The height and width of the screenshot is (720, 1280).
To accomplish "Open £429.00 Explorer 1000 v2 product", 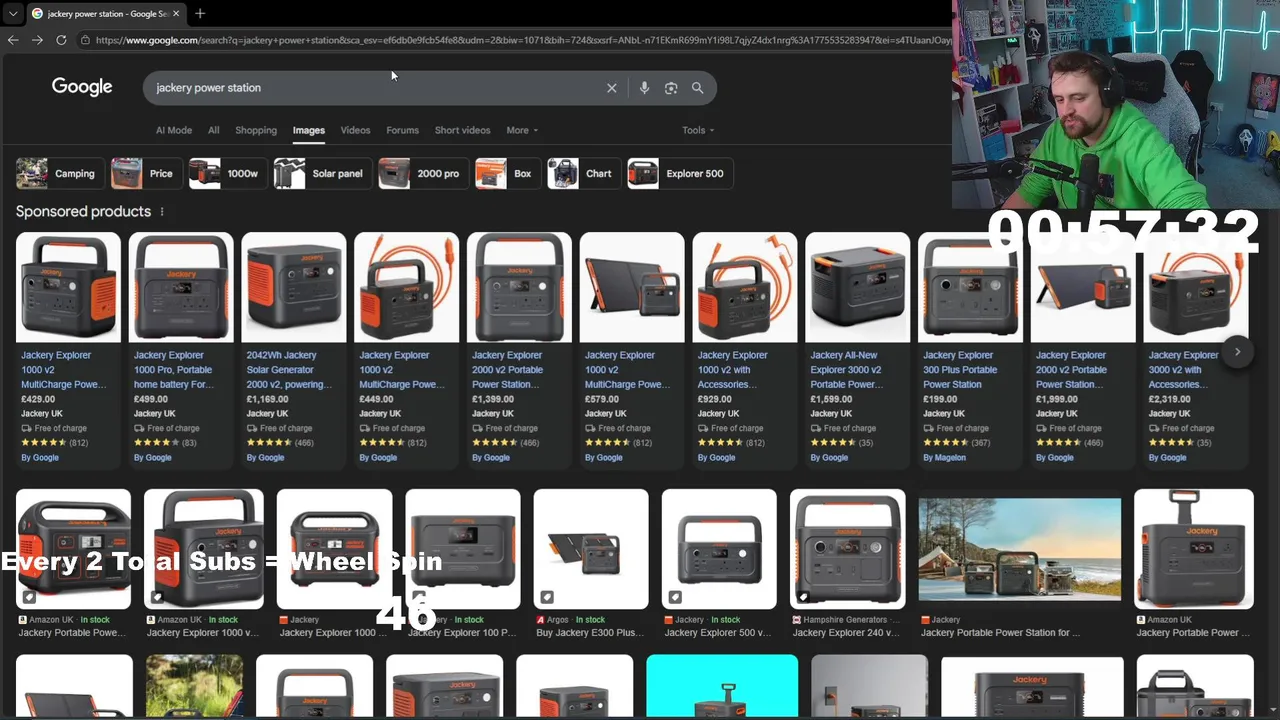I will (x=68, y=348).
